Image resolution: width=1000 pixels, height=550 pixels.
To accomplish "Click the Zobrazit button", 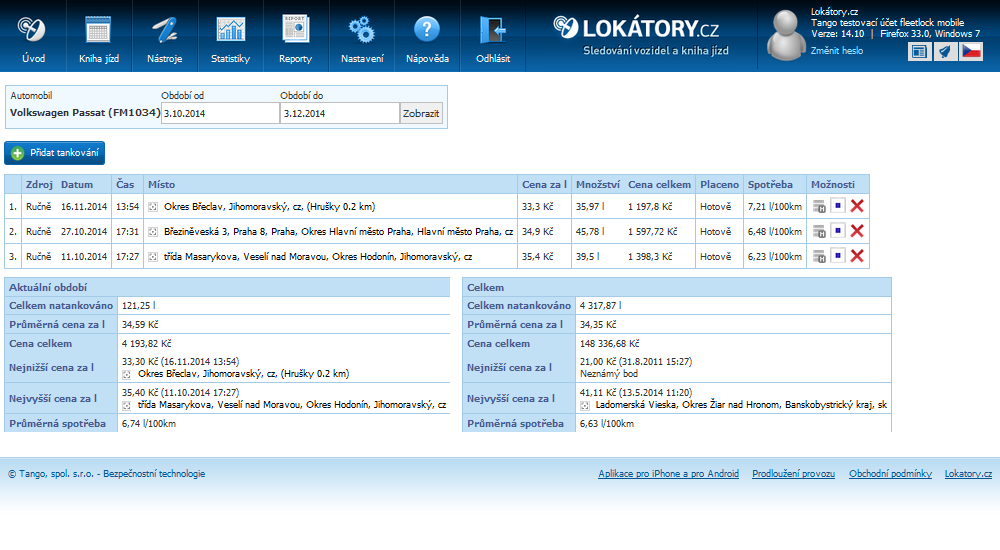I will tap(421, 114).
